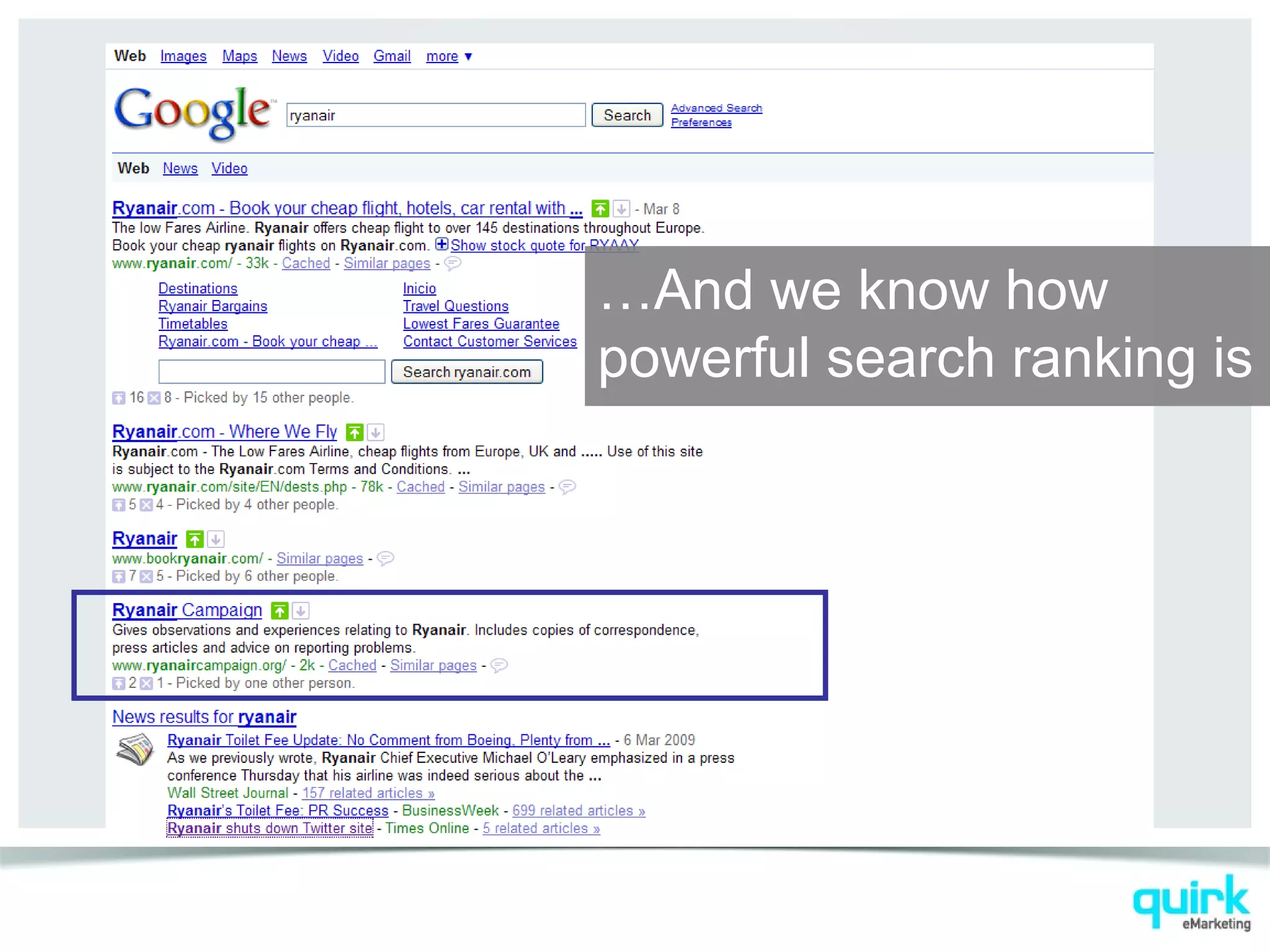
Task: Open the first Ryanair.com Book your cheap flight result
Action: (x=347, y=209)
